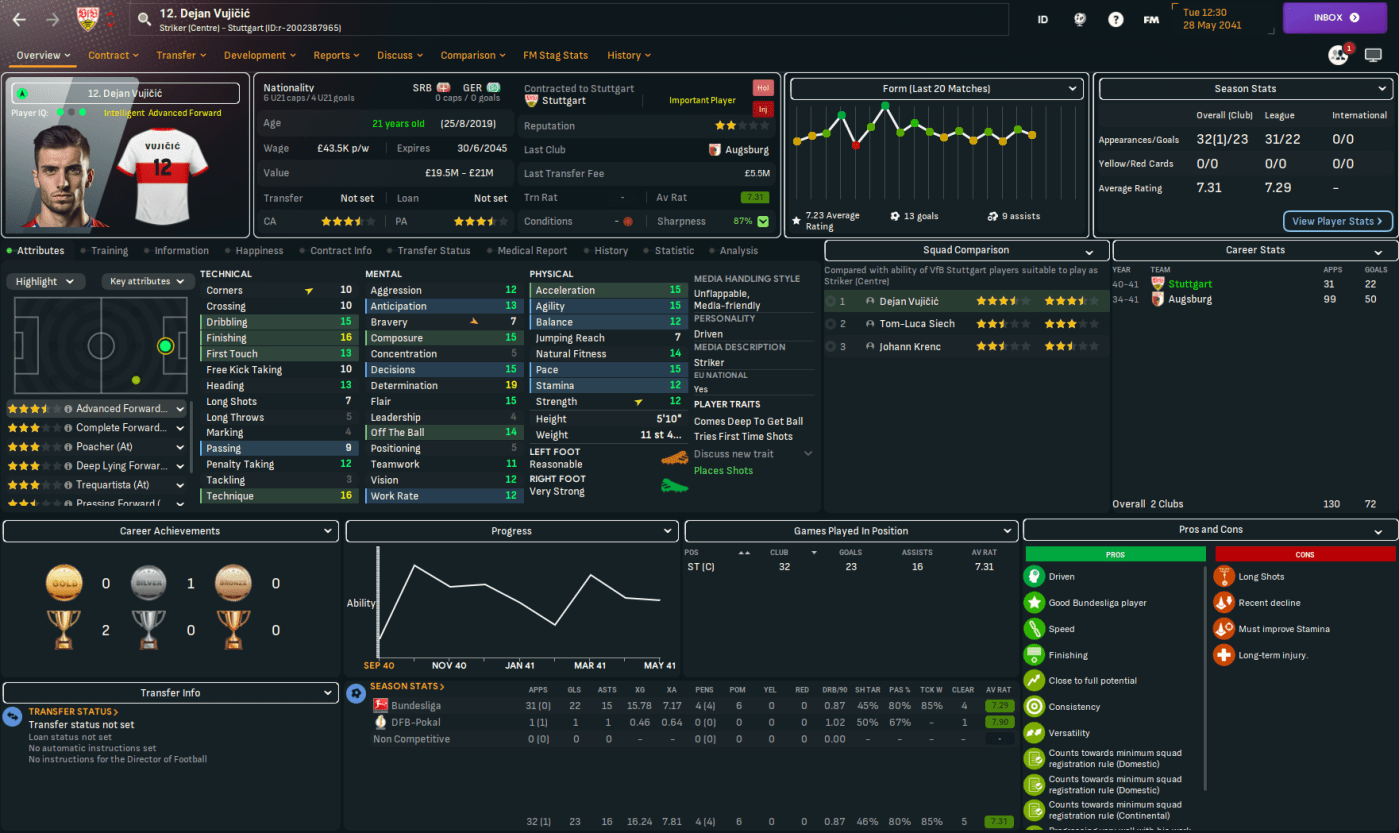Select the green striker position dot on pitch
The width and height of the screenshot is (1399, 833).
click(165, 346)
